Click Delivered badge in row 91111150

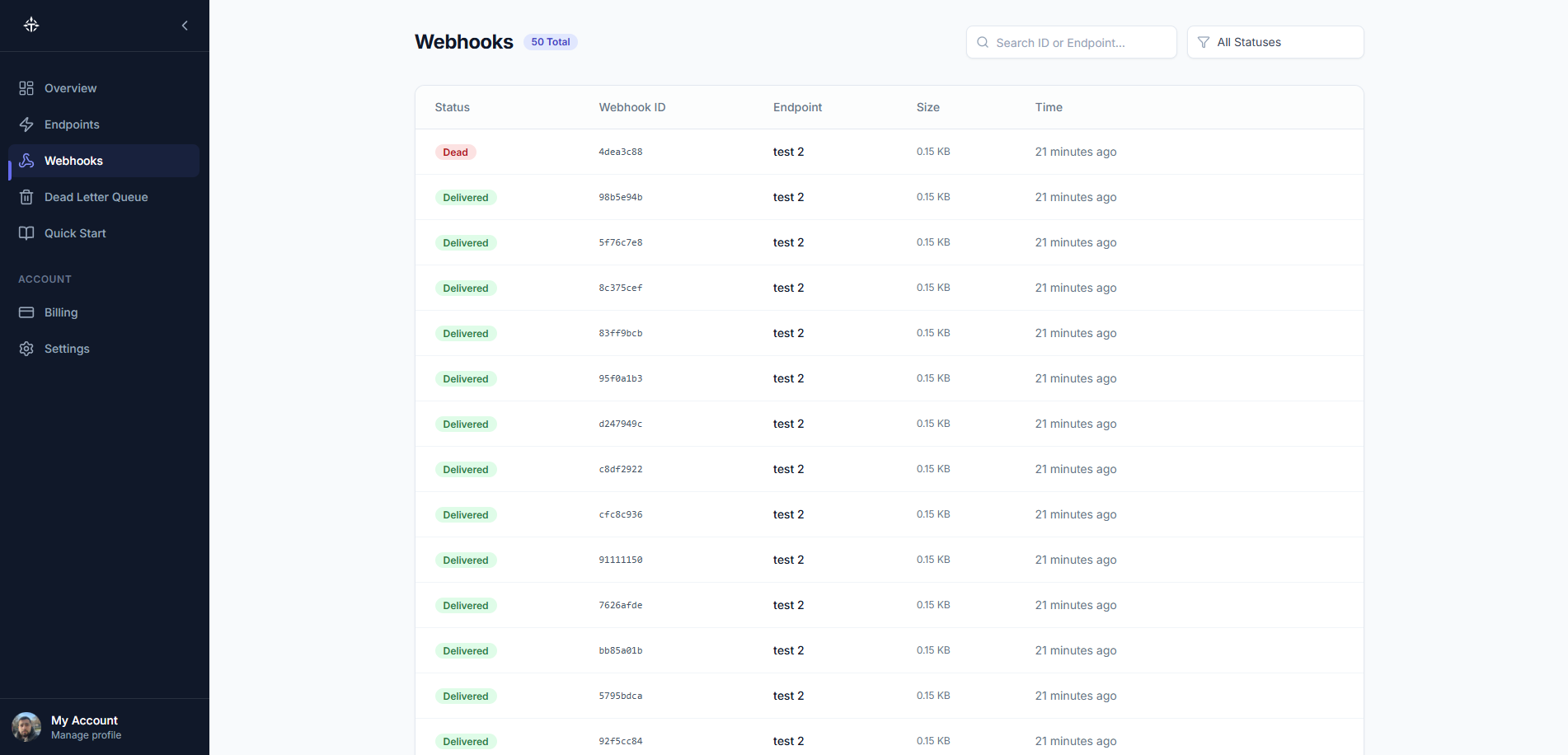pos(466,560)
